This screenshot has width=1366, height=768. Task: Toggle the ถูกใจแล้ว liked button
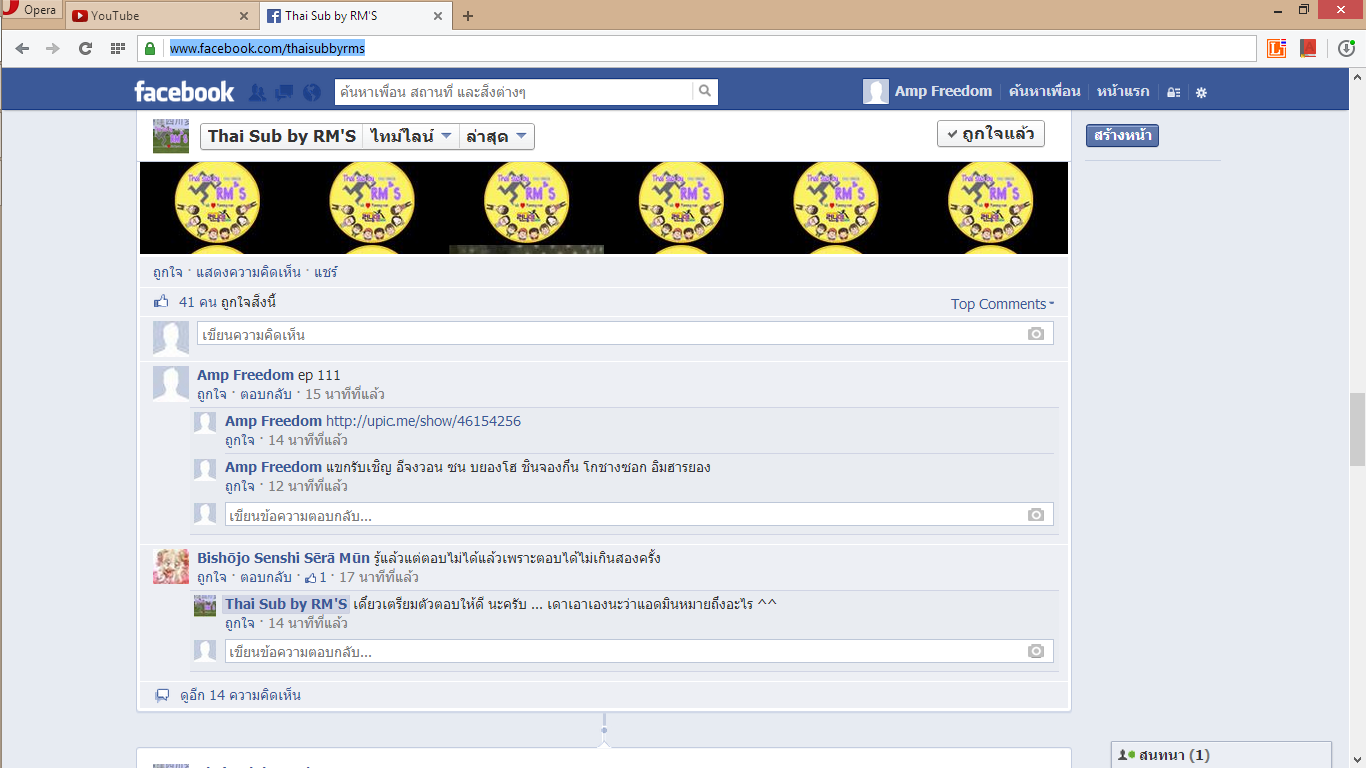point(991,134)
